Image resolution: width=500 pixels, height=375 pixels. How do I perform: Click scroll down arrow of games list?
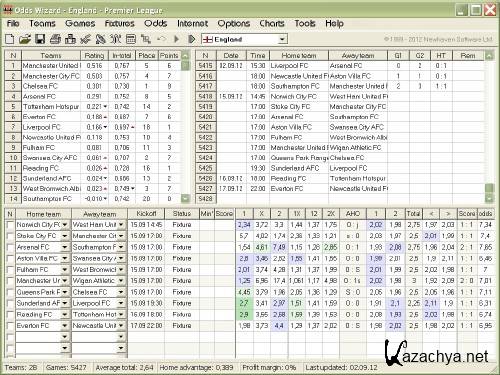(x=489, y=199)
